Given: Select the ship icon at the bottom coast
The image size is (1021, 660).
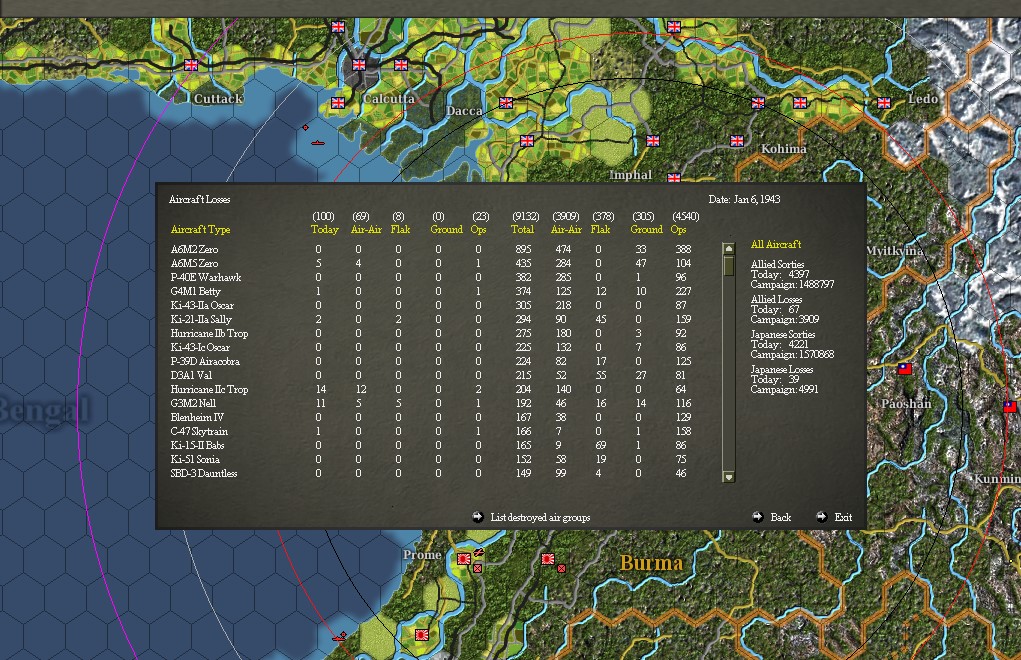Looking at the screenshot, I should (x=339, y=637).
